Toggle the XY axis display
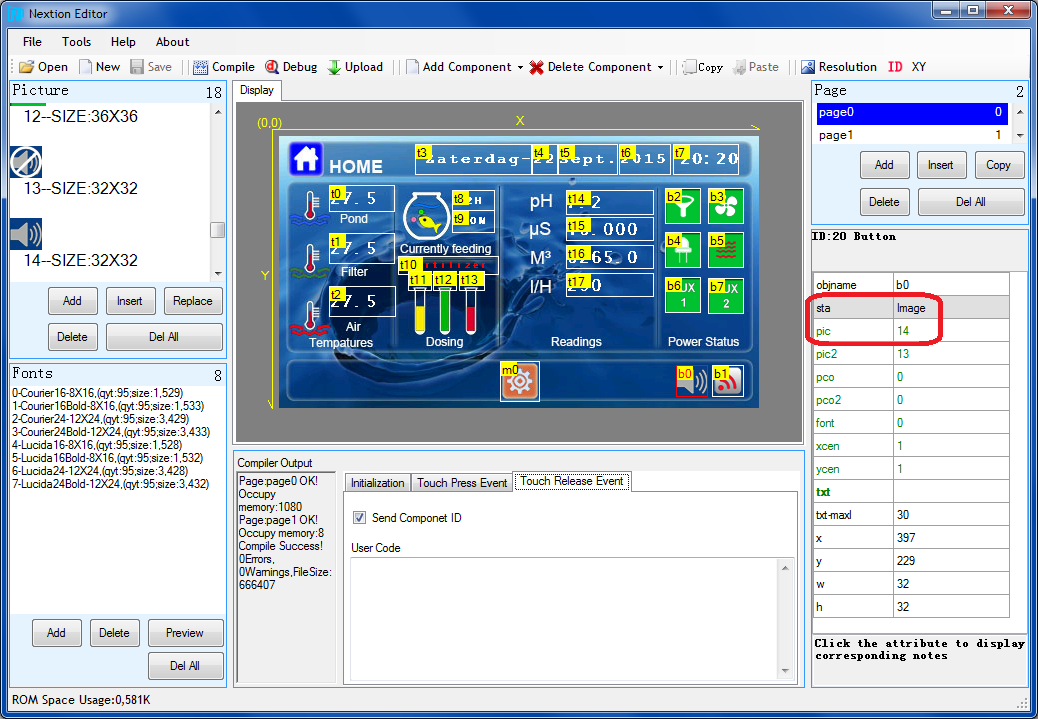Screen dimensions: 1038x719 point(919,67)
